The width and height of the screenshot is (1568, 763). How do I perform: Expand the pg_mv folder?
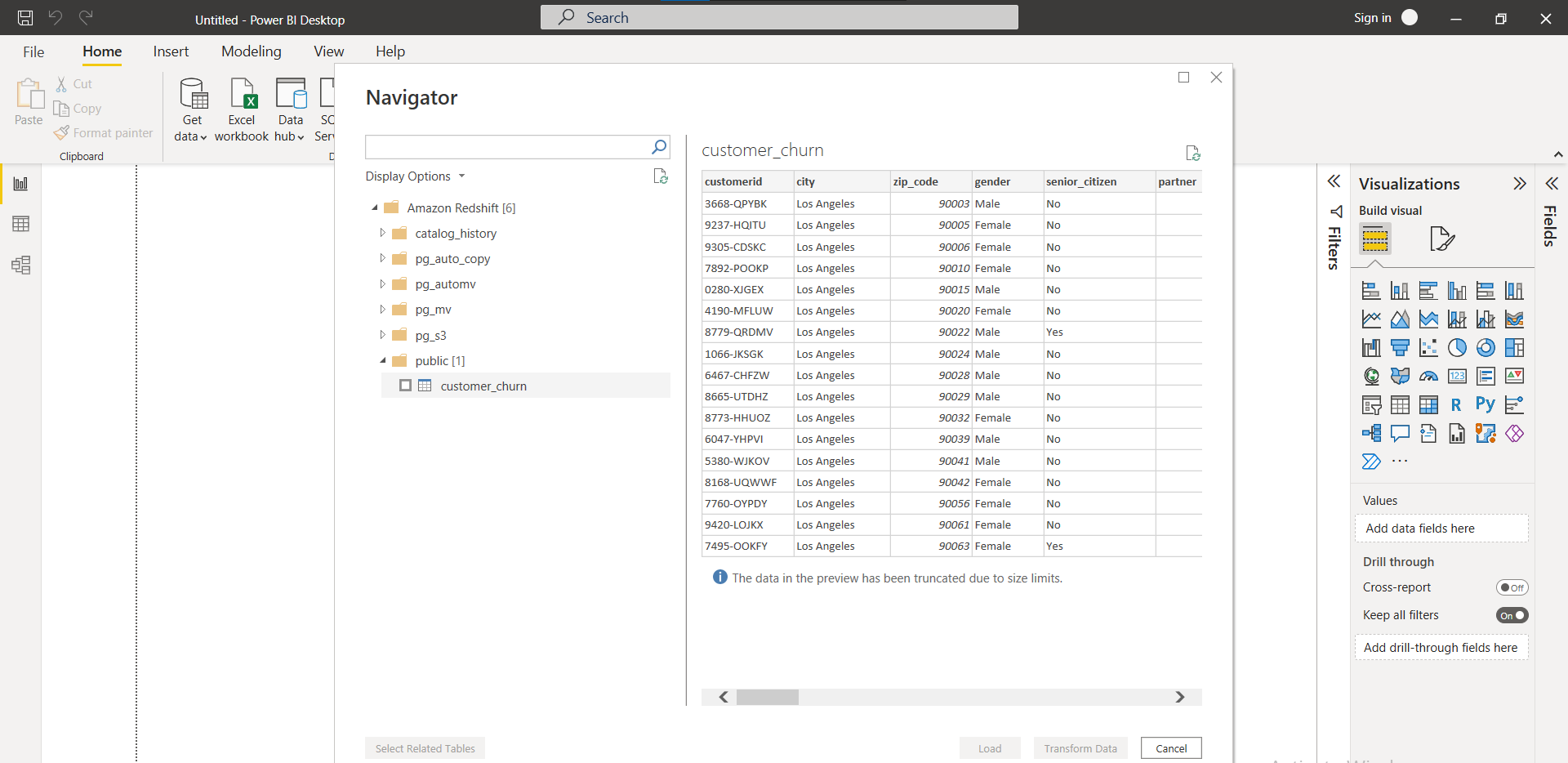pyautogui.click(x=382, y=309)
